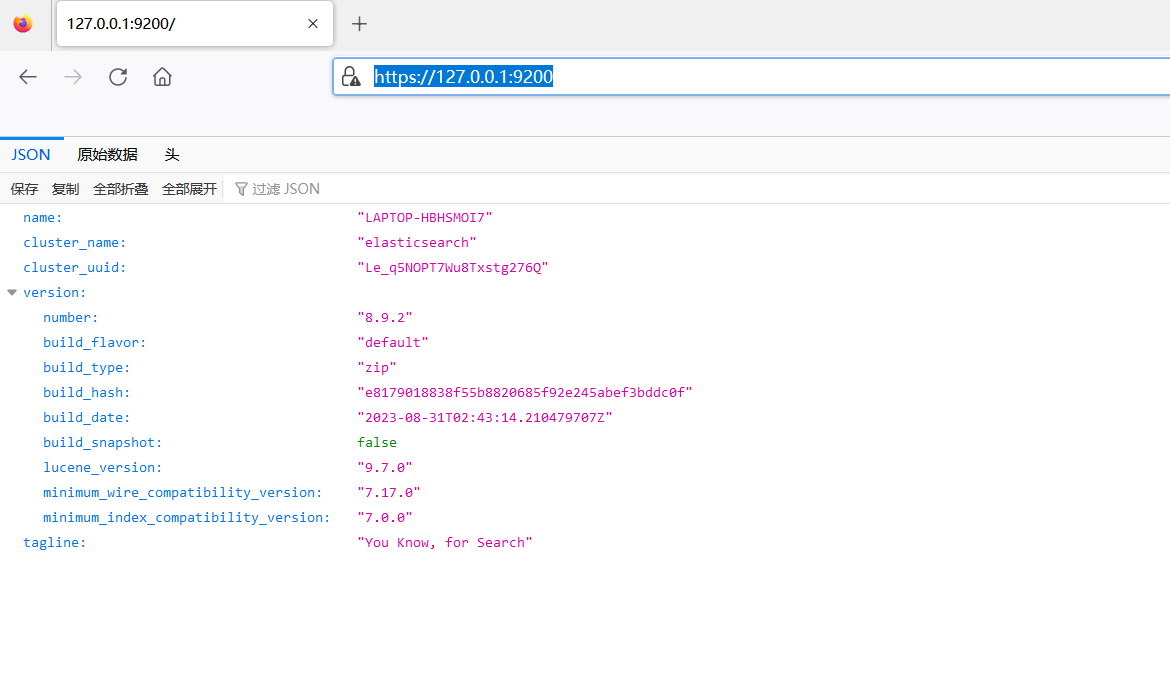This screenshot has width=1170, height=700.
Task: Select the build_hash key
Action: click(x=87, y=393)
